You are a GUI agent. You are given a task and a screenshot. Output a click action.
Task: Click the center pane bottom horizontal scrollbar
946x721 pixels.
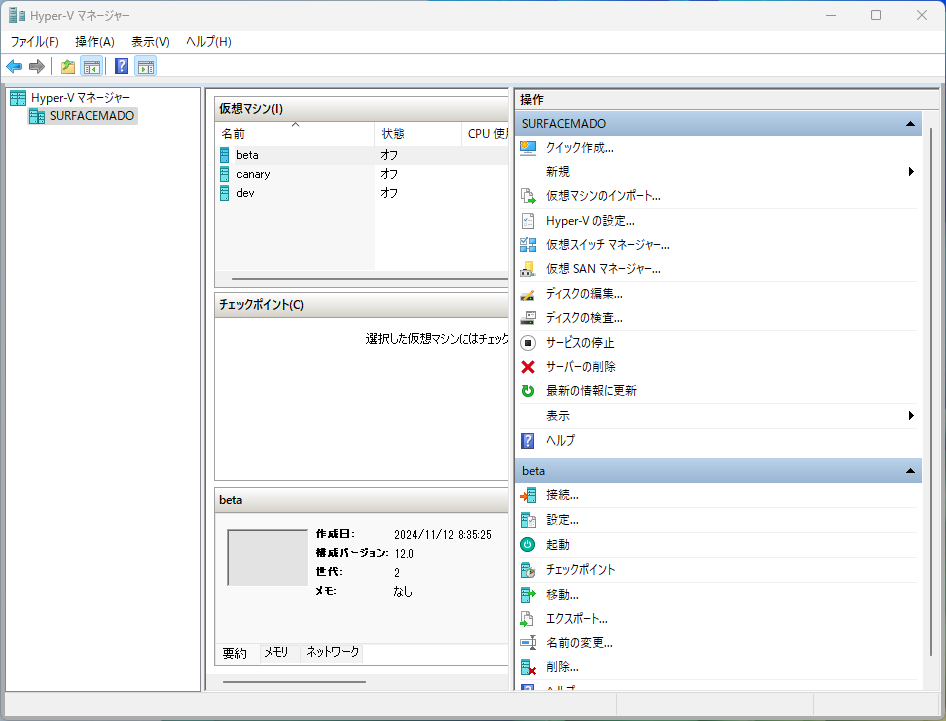pos(294,682)
